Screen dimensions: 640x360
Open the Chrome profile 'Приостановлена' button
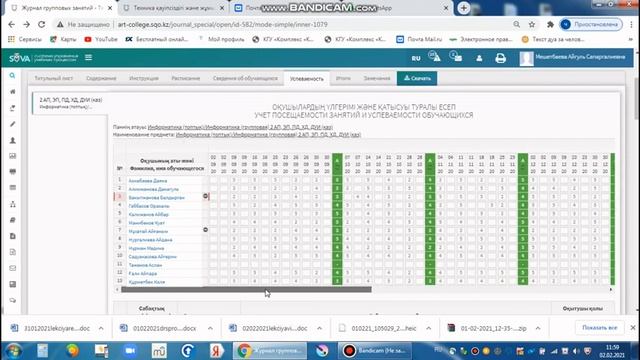[x=591, y=24]
